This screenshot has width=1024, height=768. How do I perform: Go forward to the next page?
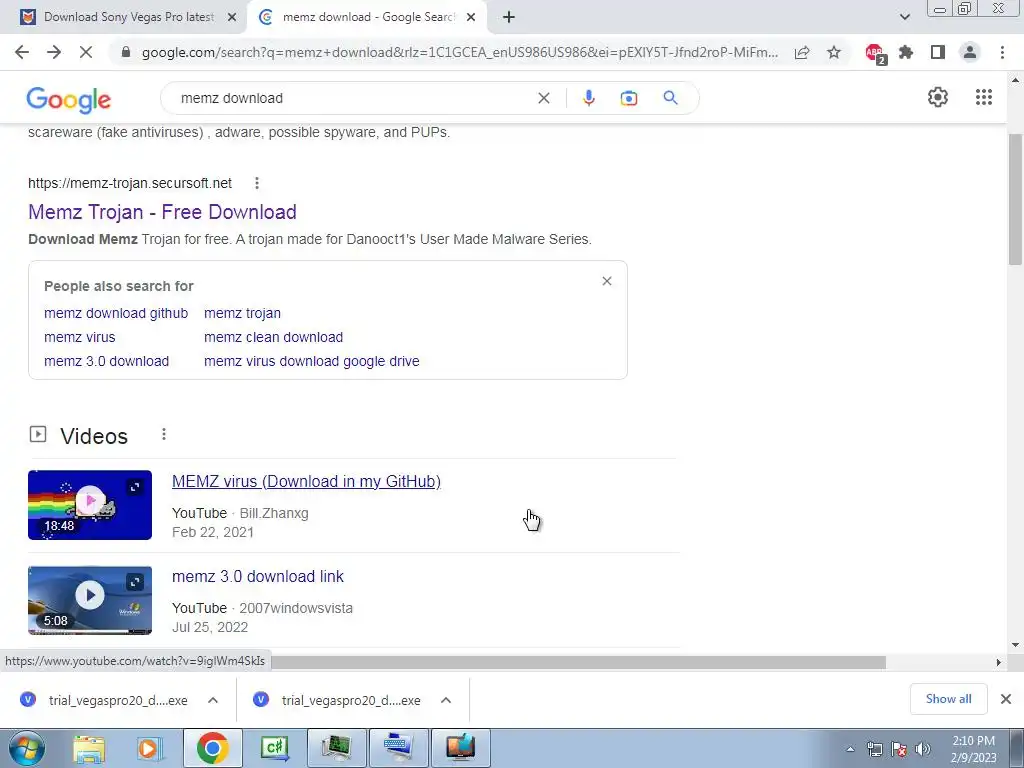click(x=54, y=52)
